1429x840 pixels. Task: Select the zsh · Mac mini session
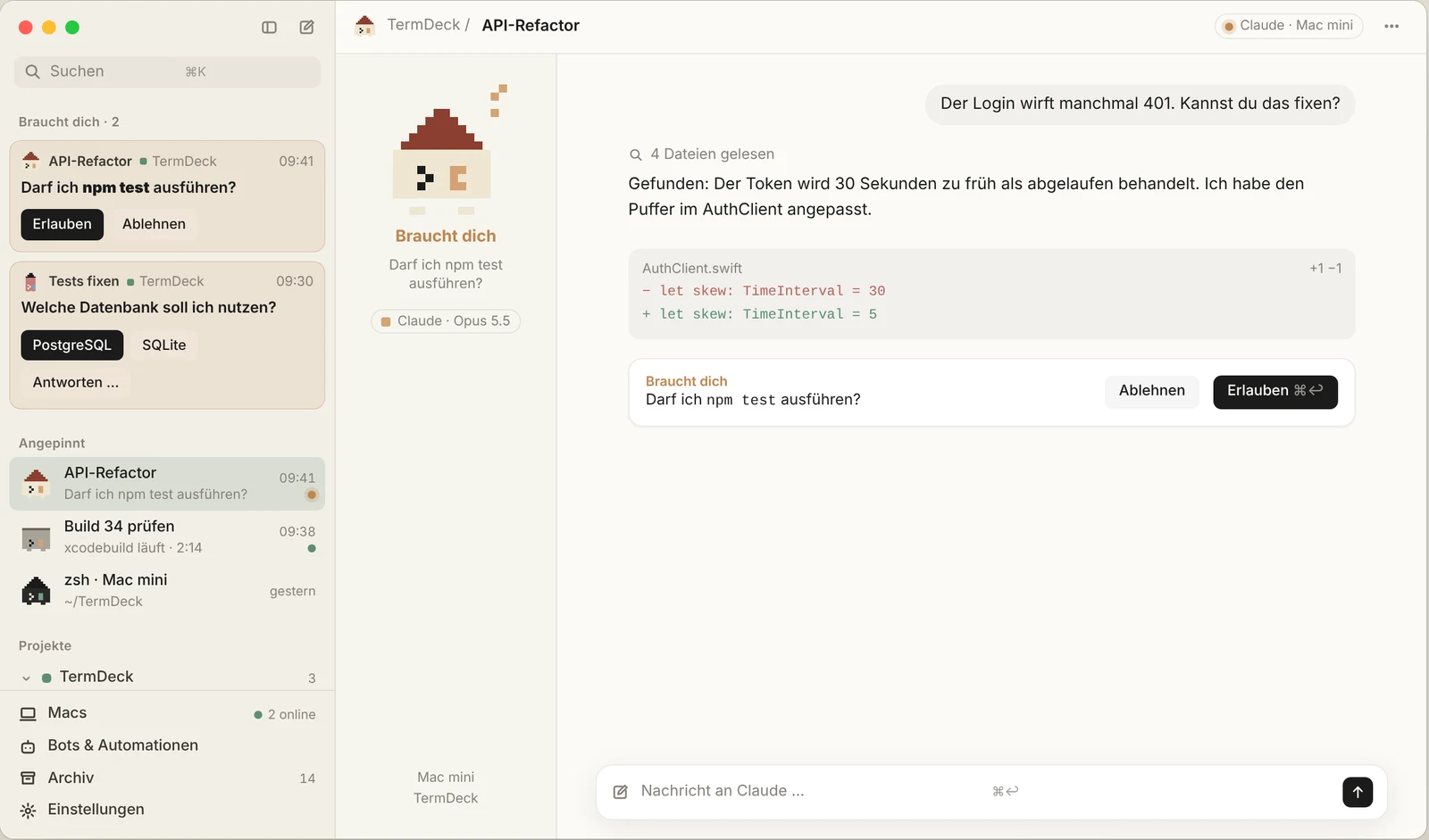tap(167, 591)
